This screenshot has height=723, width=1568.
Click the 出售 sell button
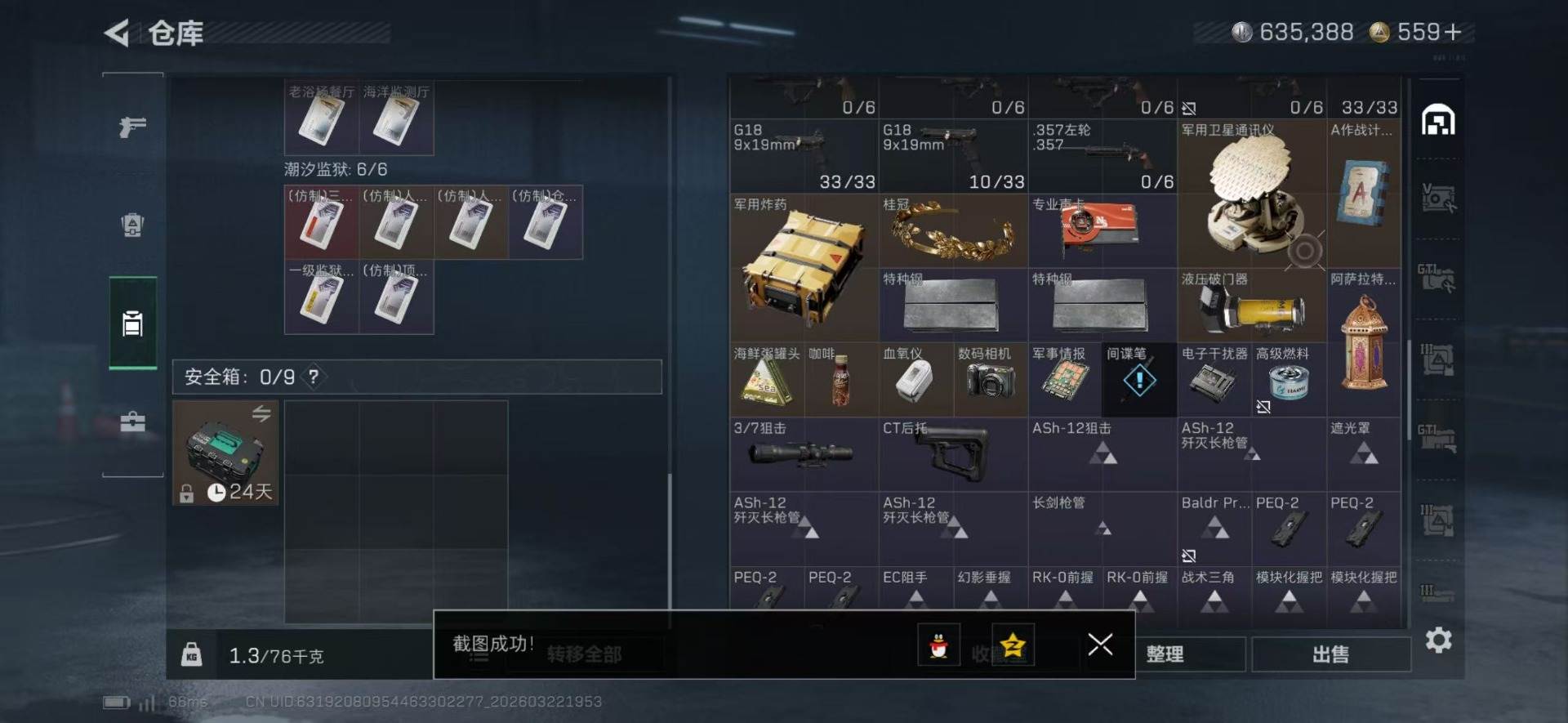click(x=1330, y=654)
